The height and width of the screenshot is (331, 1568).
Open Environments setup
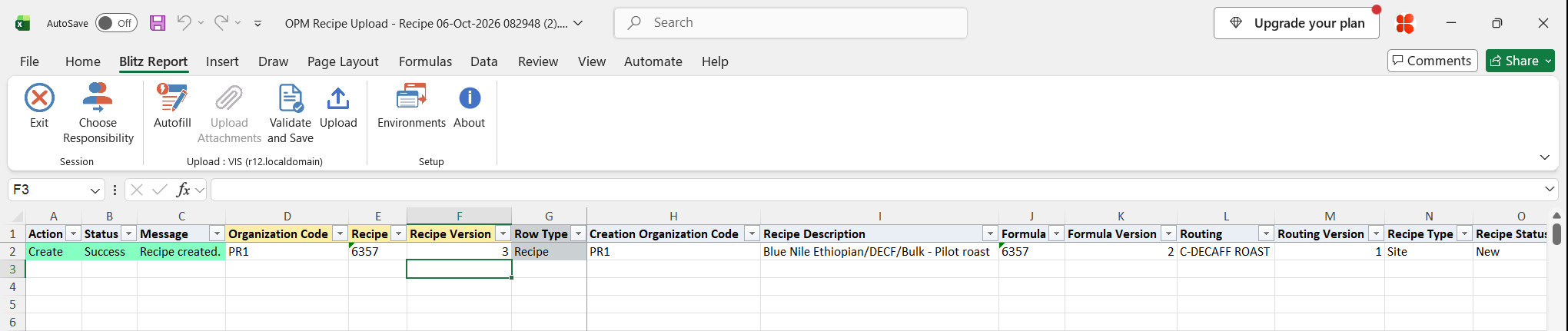(x=411, y=106)
